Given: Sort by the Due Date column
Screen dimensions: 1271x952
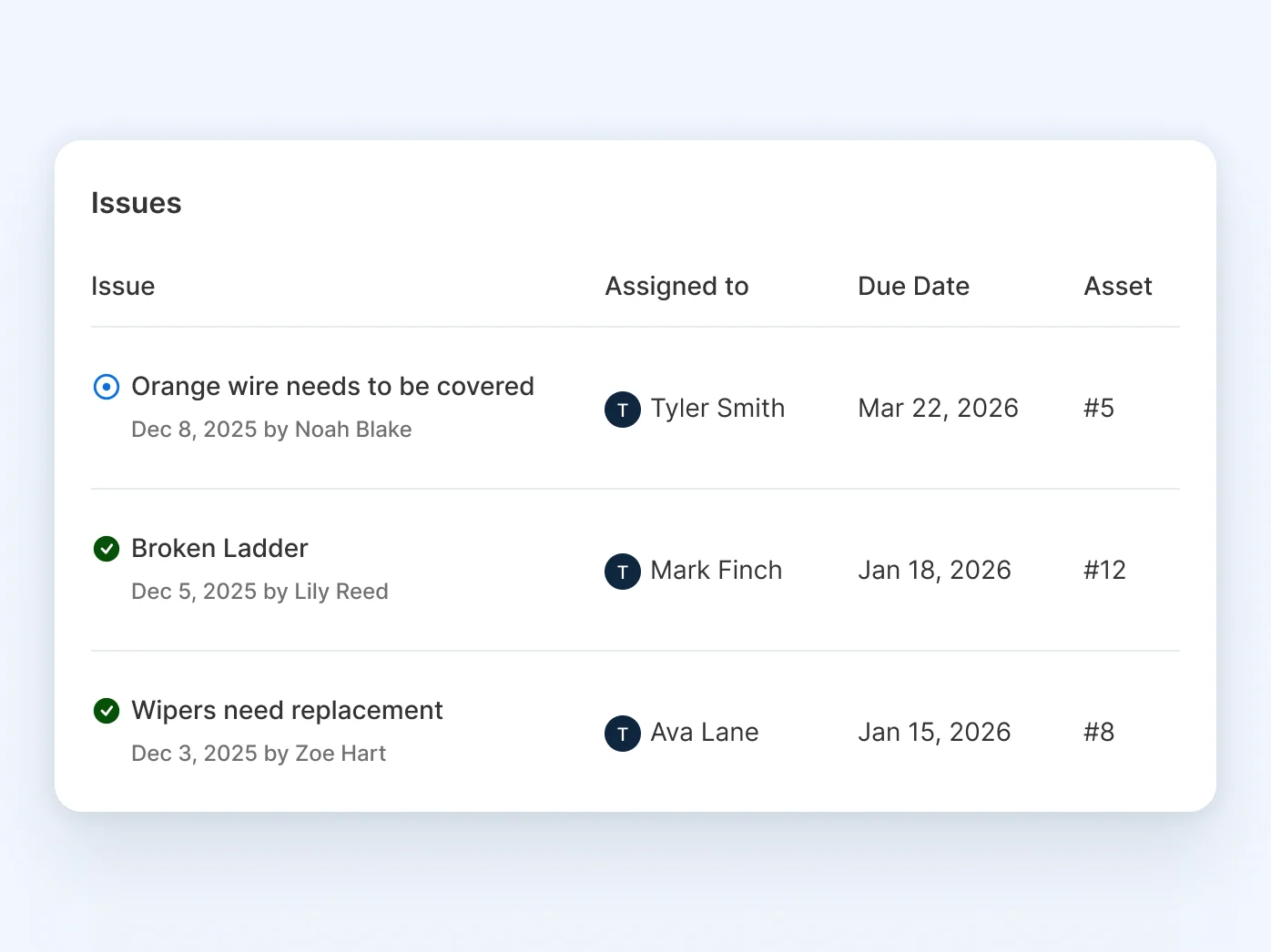Looking at the screenshot, I should coord(912,286).
